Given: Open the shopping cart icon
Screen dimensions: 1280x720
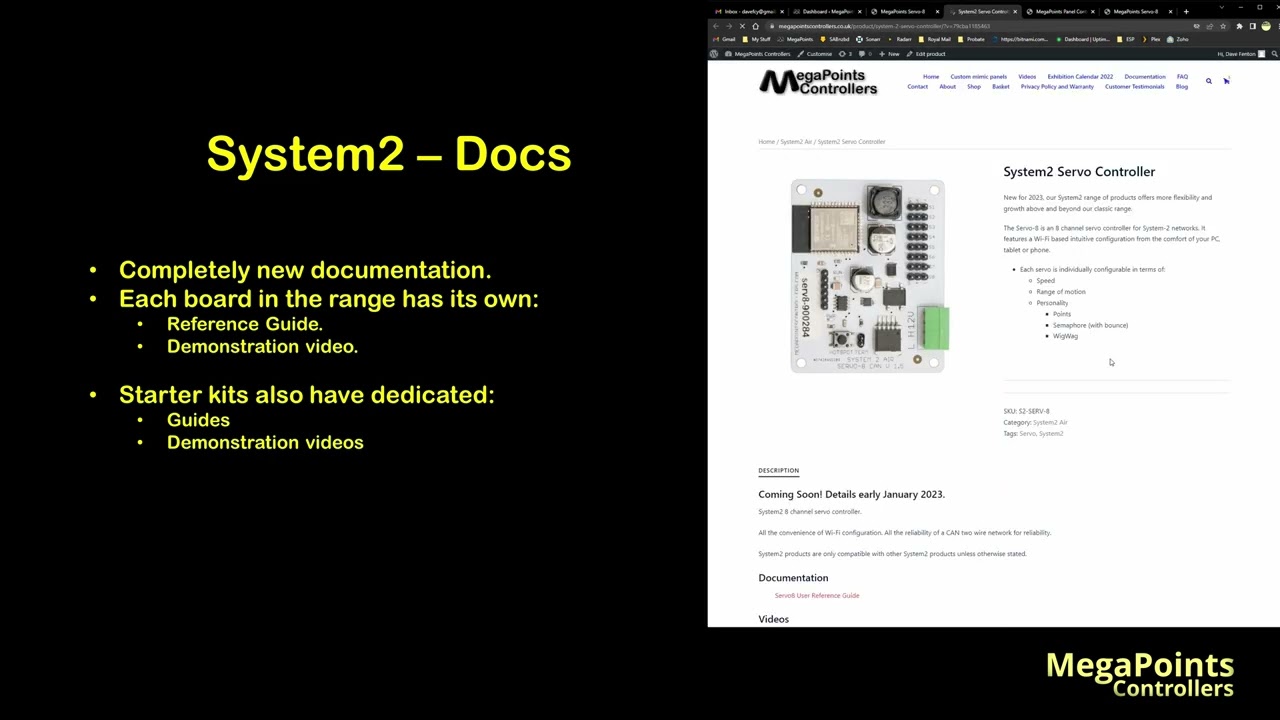Looking at the screenshot, I should point(1226,81).
